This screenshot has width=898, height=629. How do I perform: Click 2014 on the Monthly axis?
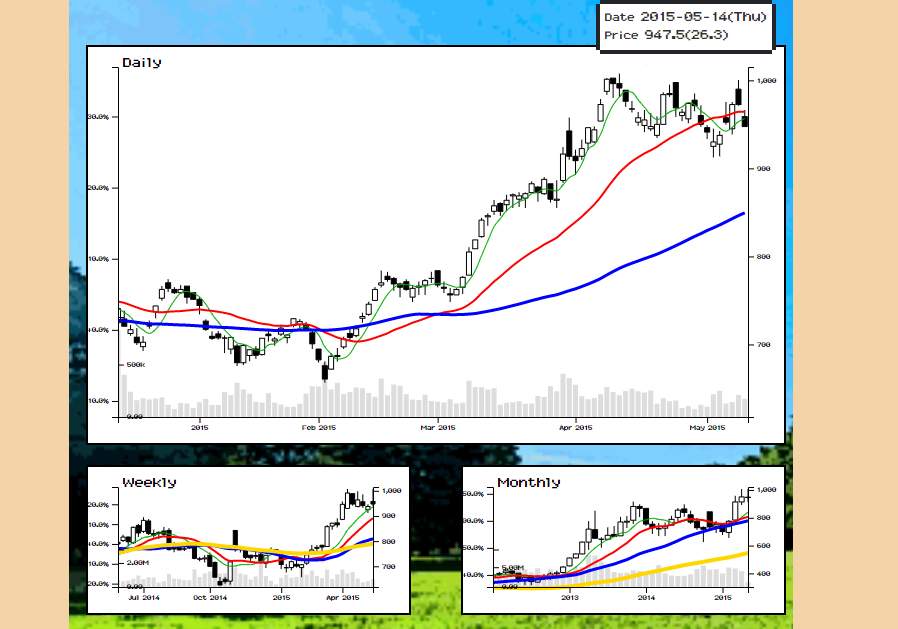pos(647,597)
